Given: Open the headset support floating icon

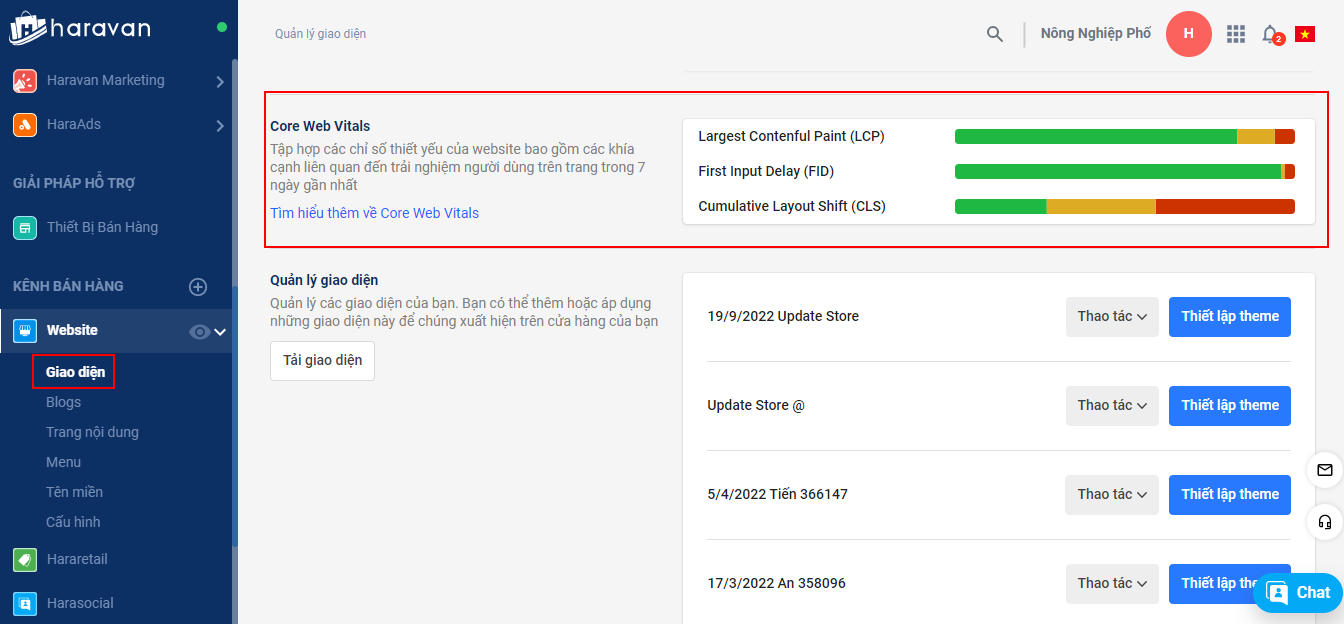Looking at the screenshot, I should point(1325,522).
